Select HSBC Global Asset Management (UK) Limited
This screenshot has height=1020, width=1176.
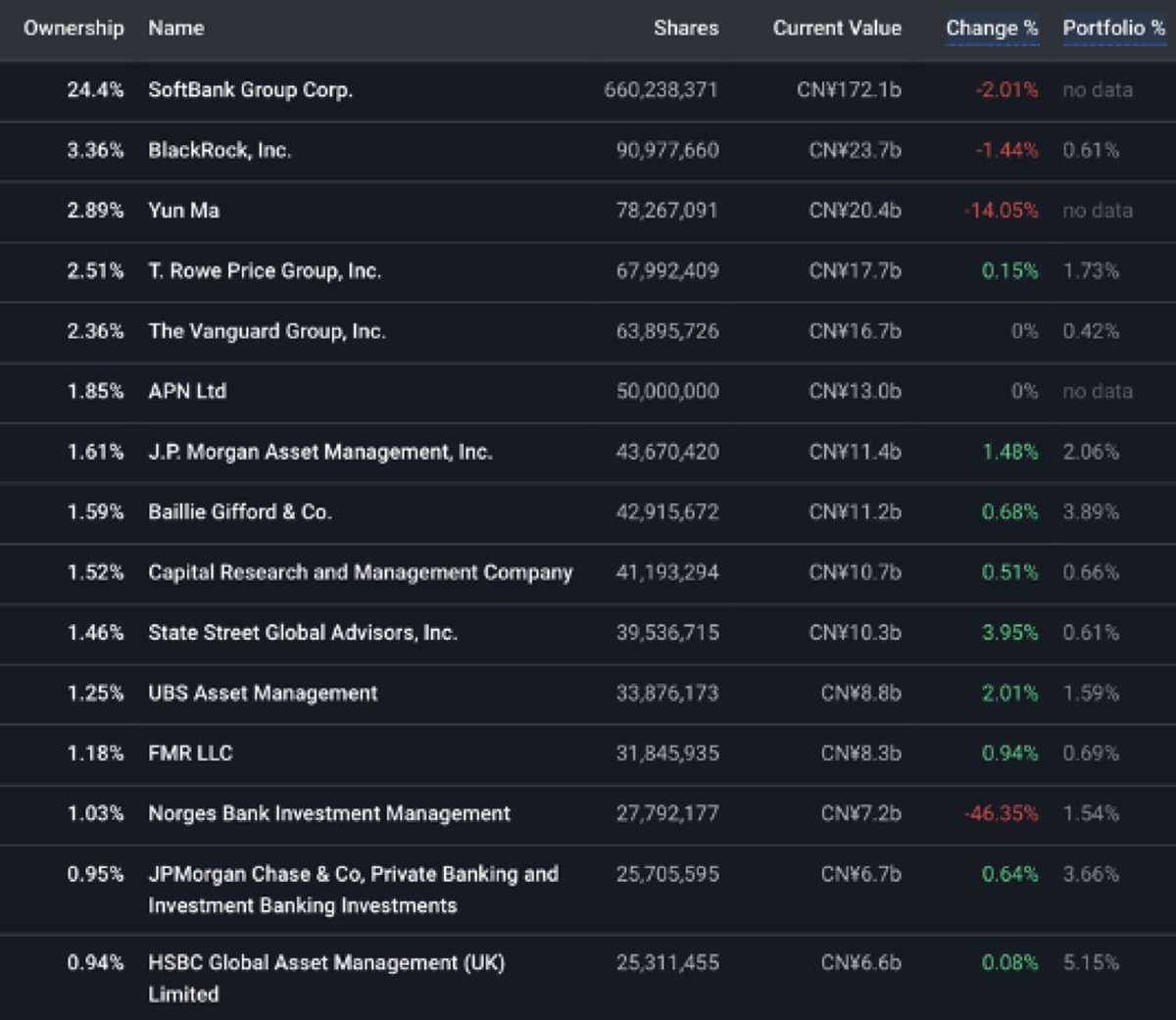pos(326,978)
